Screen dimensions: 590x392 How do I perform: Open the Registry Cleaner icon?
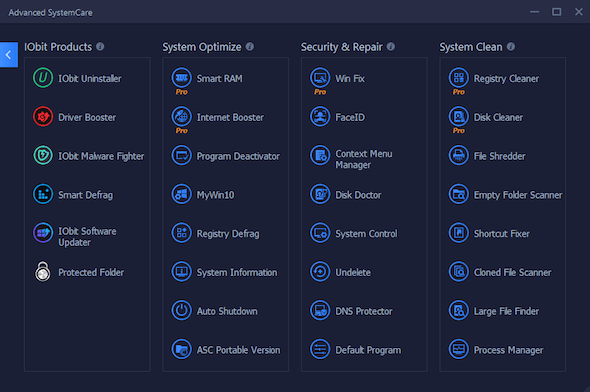[458, 78]
